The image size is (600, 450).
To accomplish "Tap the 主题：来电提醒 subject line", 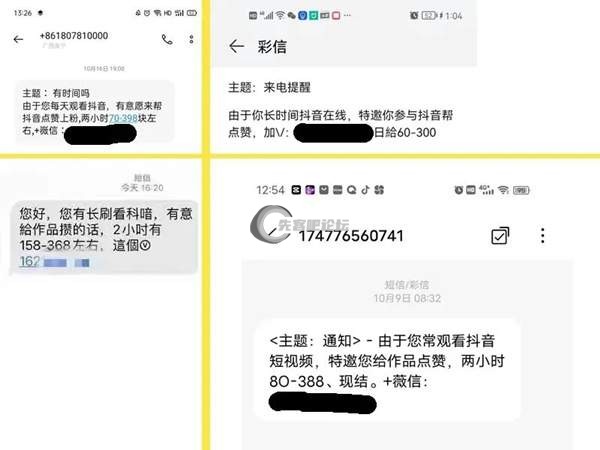I will click(269, 88).
